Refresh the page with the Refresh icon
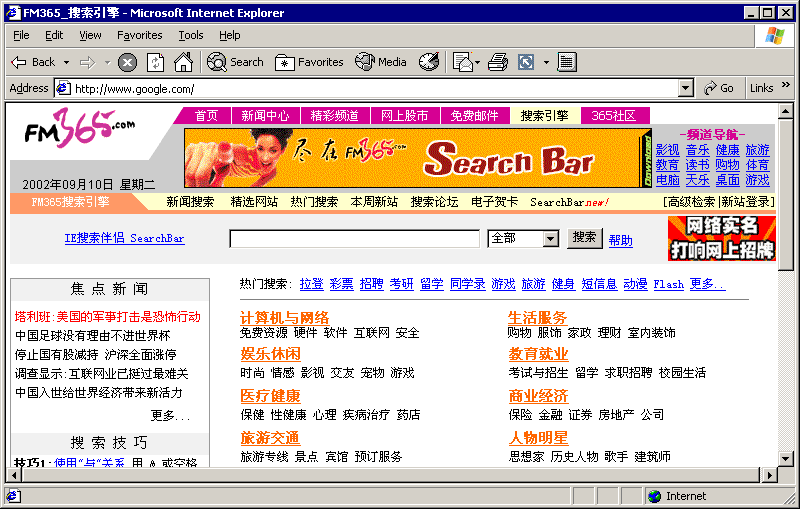 point(155,63)
